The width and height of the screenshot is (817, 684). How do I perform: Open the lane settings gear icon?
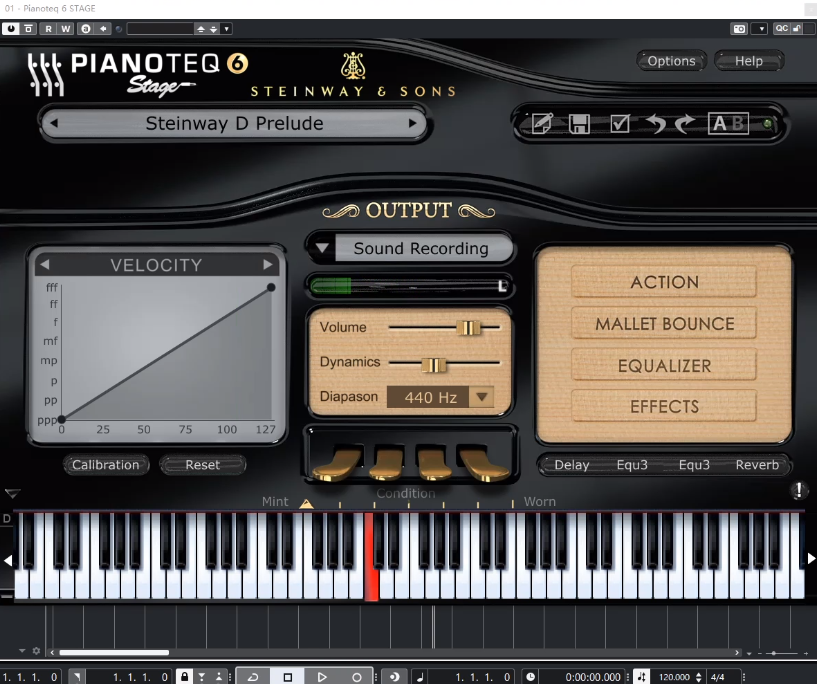click(x=36, y=651)
